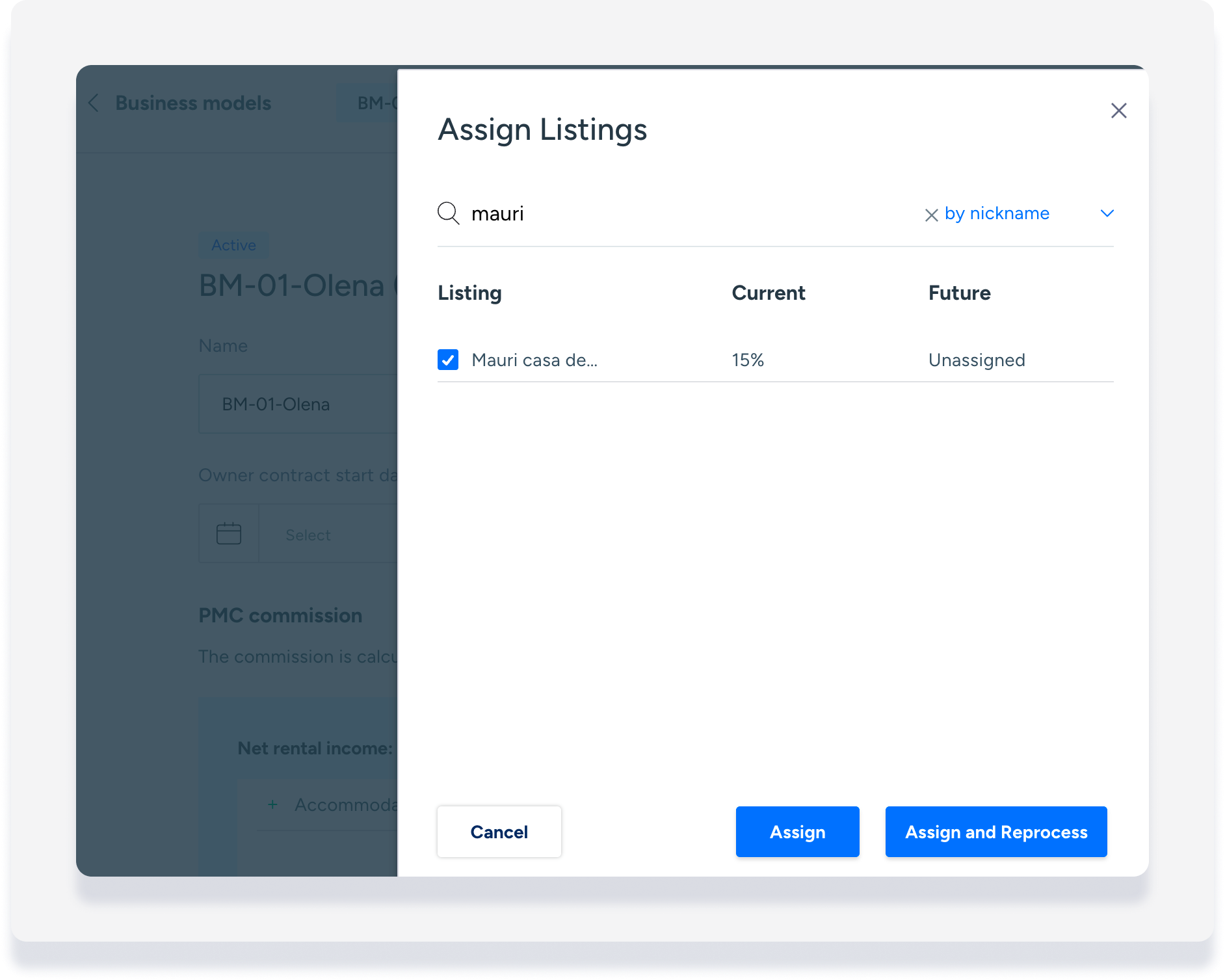The image size is (1225, 980).
Task: Uncheck the Mauri casa de... listing checkbox
Action: coord(448,360)
